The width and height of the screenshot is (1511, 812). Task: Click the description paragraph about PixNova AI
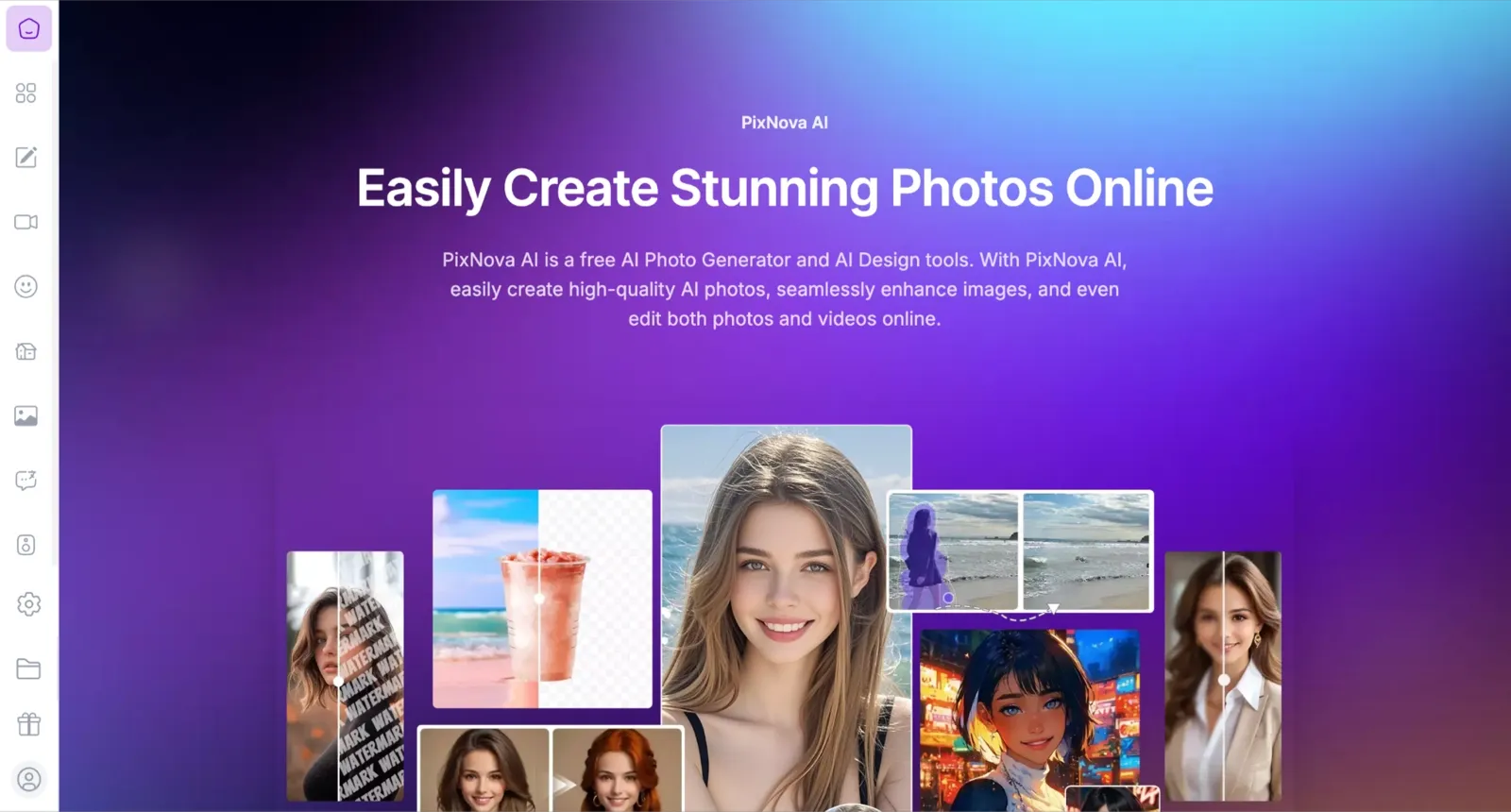point(785,289)
